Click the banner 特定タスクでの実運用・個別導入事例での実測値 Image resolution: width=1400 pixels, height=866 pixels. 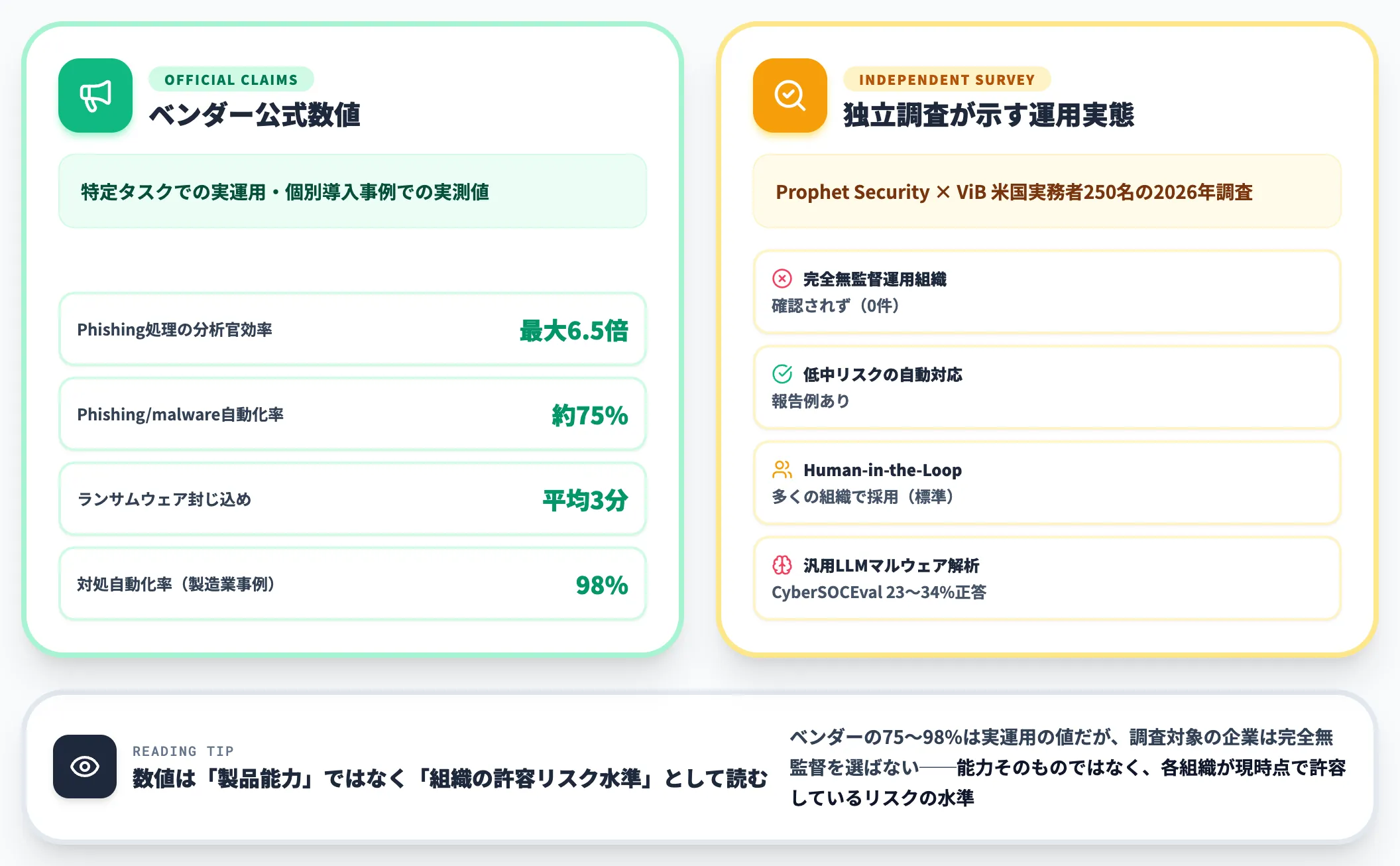click(353, 192)
